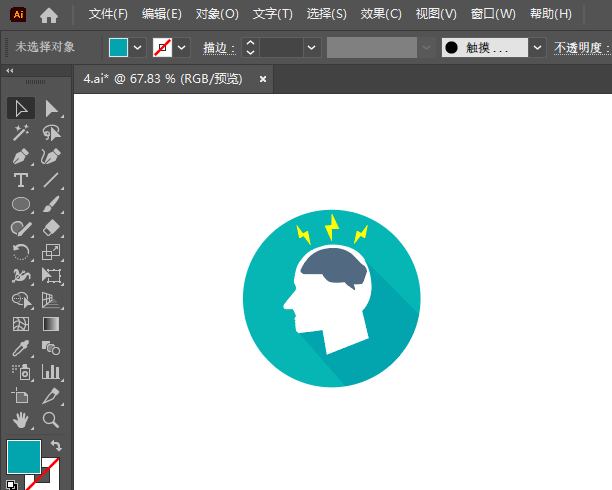The image size is (612, 490).
Task: Select the Shape Builder tool
Action: [21, 300]
